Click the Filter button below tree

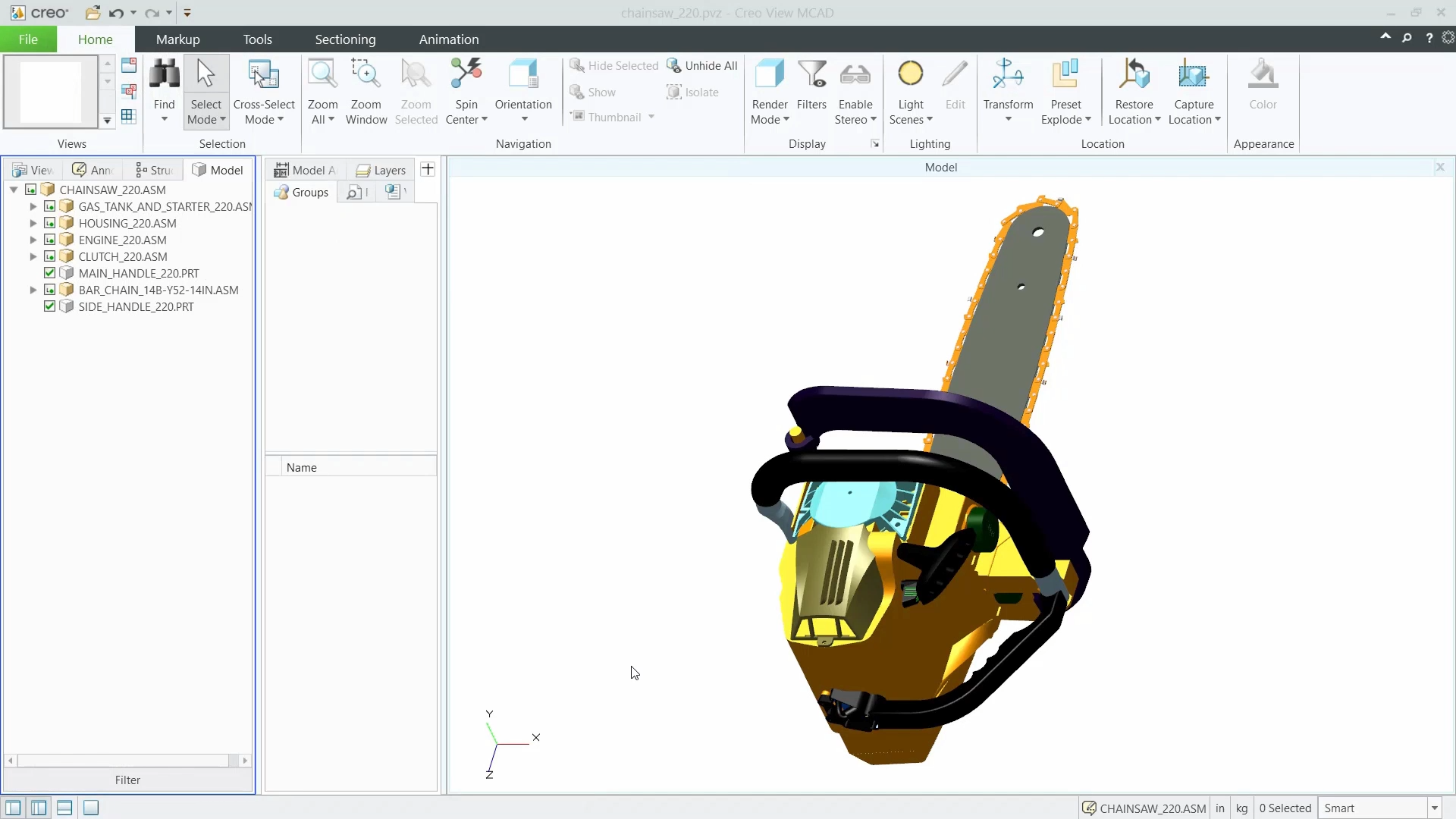[127, 780]
